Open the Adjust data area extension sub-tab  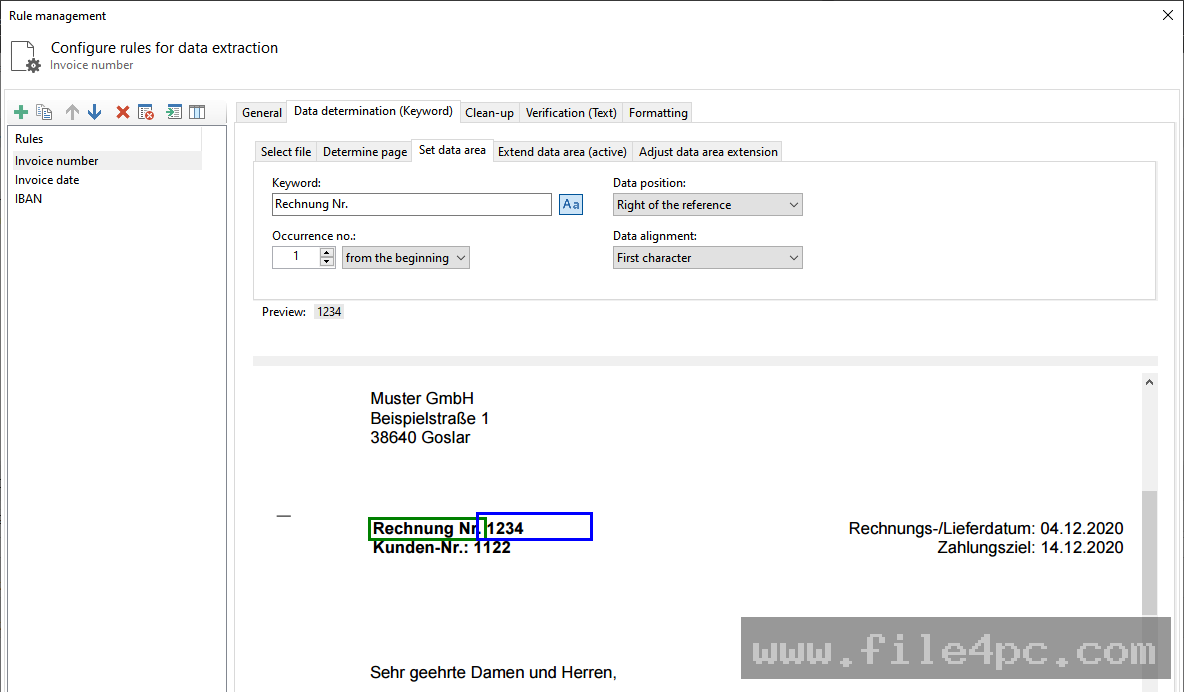(708, 152)
